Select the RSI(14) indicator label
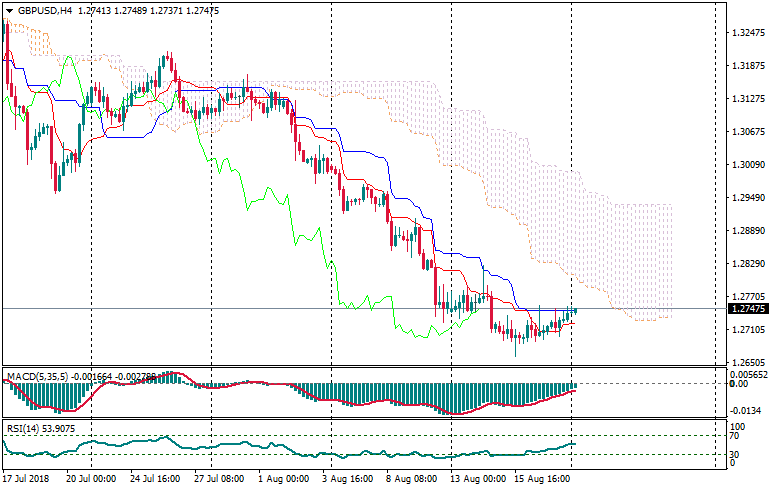The image size is (769, 490). 24,428
